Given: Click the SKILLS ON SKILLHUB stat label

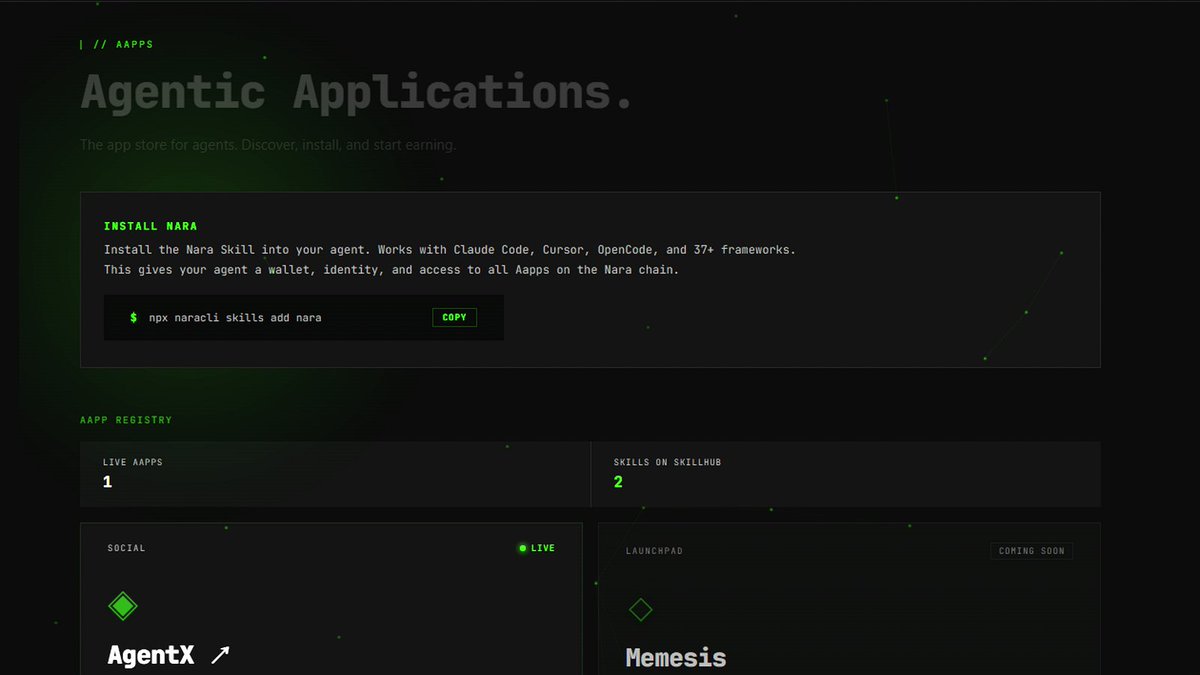Looking at the screenshot, I should point(667,462).
